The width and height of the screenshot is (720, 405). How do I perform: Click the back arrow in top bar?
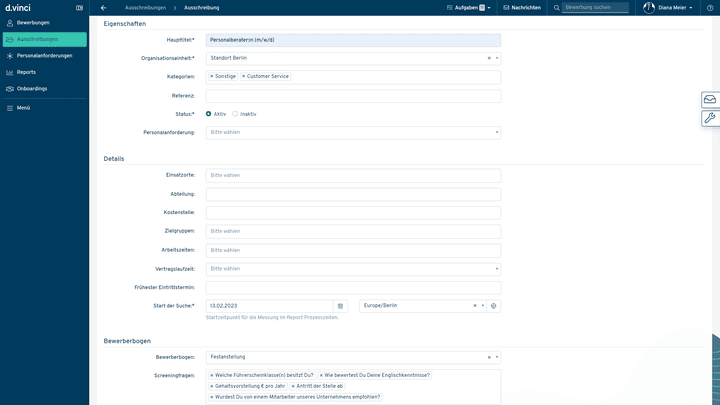pyautogui.click(x=104, y=7)
